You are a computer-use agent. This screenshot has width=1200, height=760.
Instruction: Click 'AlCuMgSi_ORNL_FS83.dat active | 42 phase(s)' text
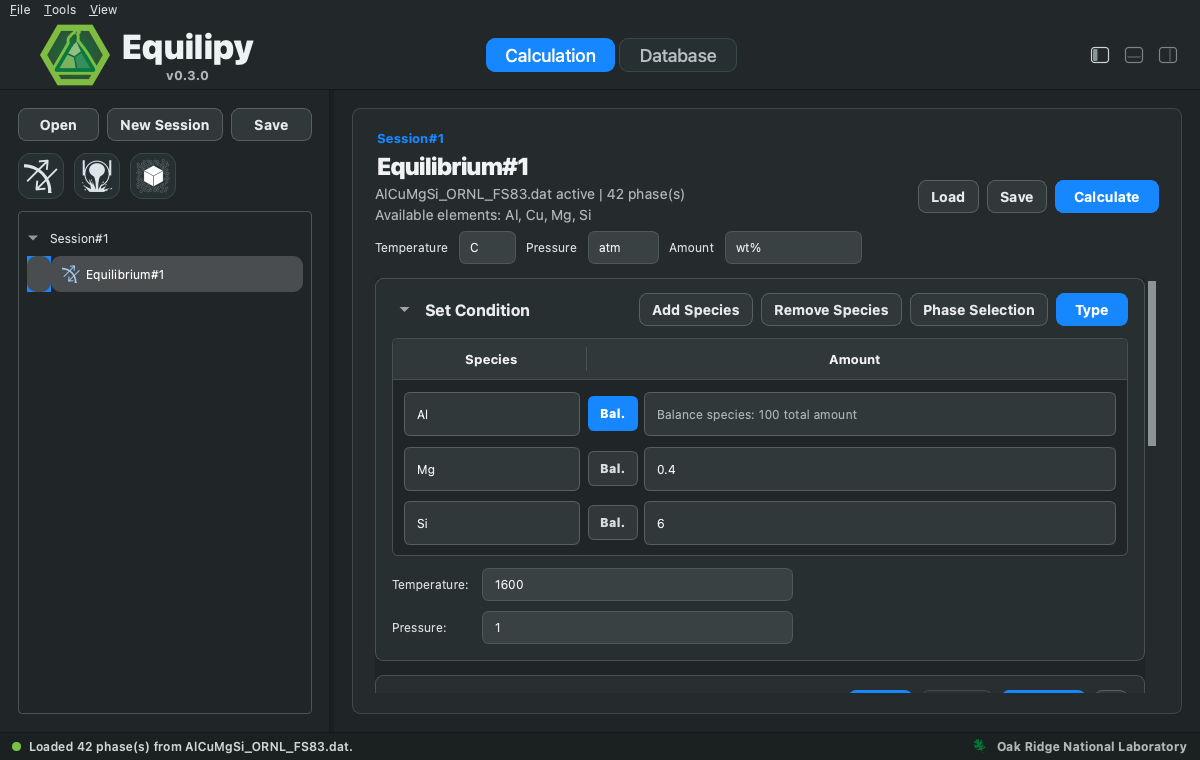point(530,194)
